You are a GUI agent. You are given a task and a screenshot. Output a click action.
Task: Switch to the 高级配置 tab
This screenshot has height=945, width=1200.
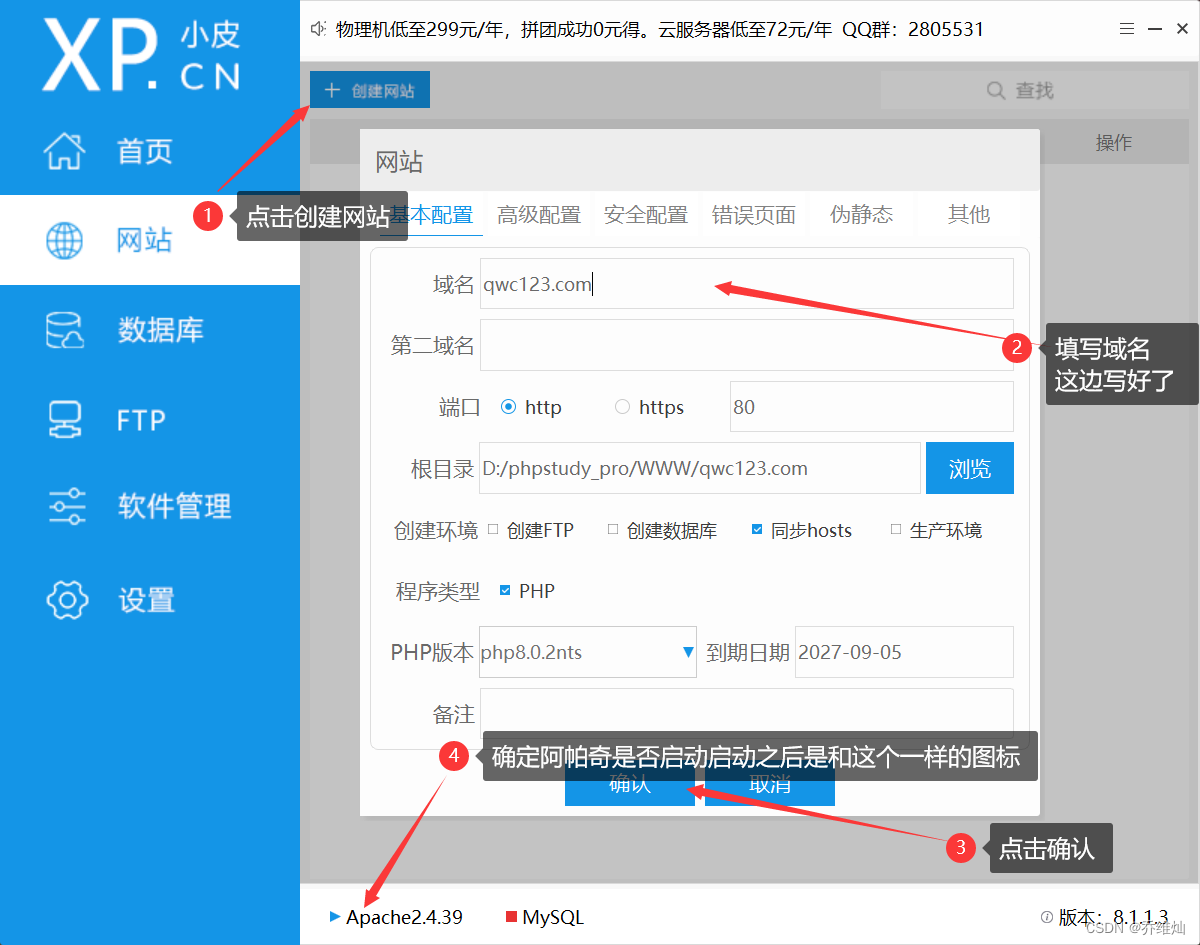click(x=539, y=214)
